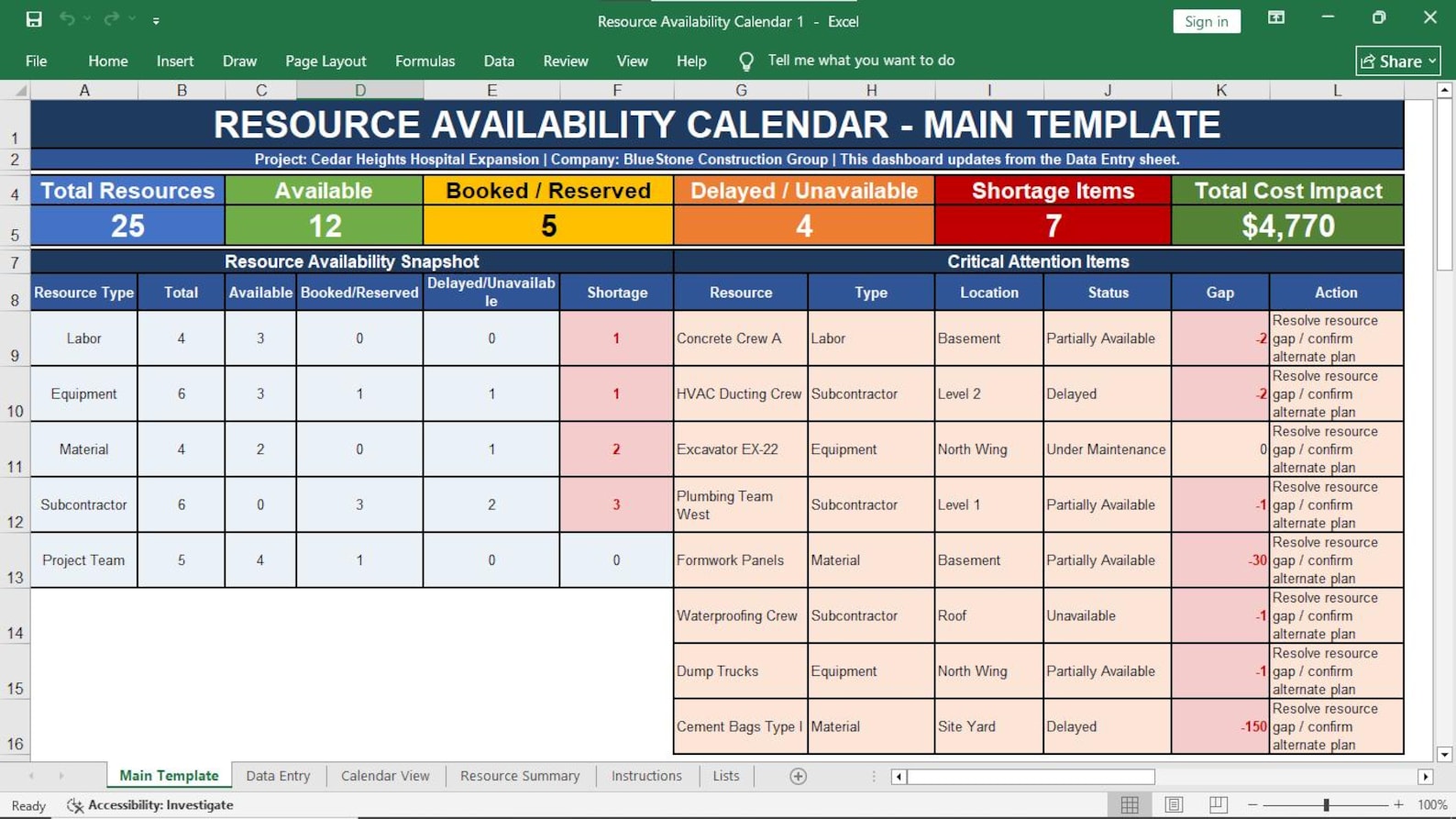The width and height of the screenshot is (1456, 819).
Task: Click the zoom out minus button
Action: tap(1252, 804)
